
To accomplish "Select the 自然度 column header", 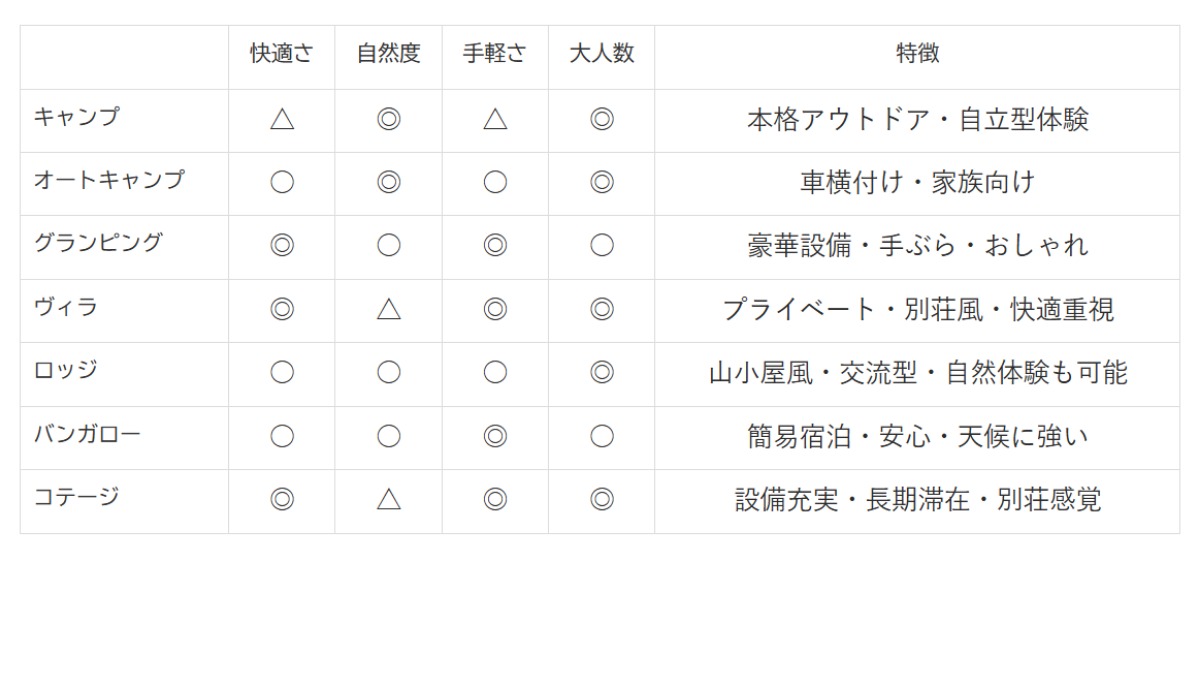I will [388, 55].
